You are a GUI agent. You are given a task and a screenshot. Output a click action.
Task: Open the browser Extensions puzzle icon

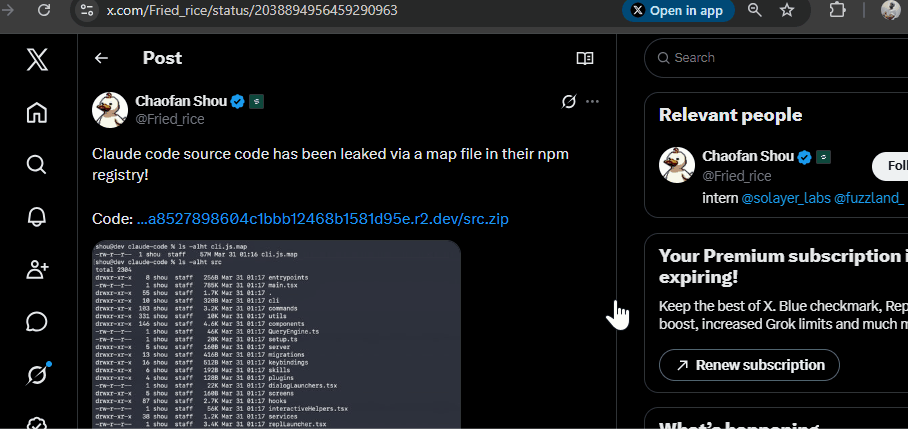[x=837, y=10]
